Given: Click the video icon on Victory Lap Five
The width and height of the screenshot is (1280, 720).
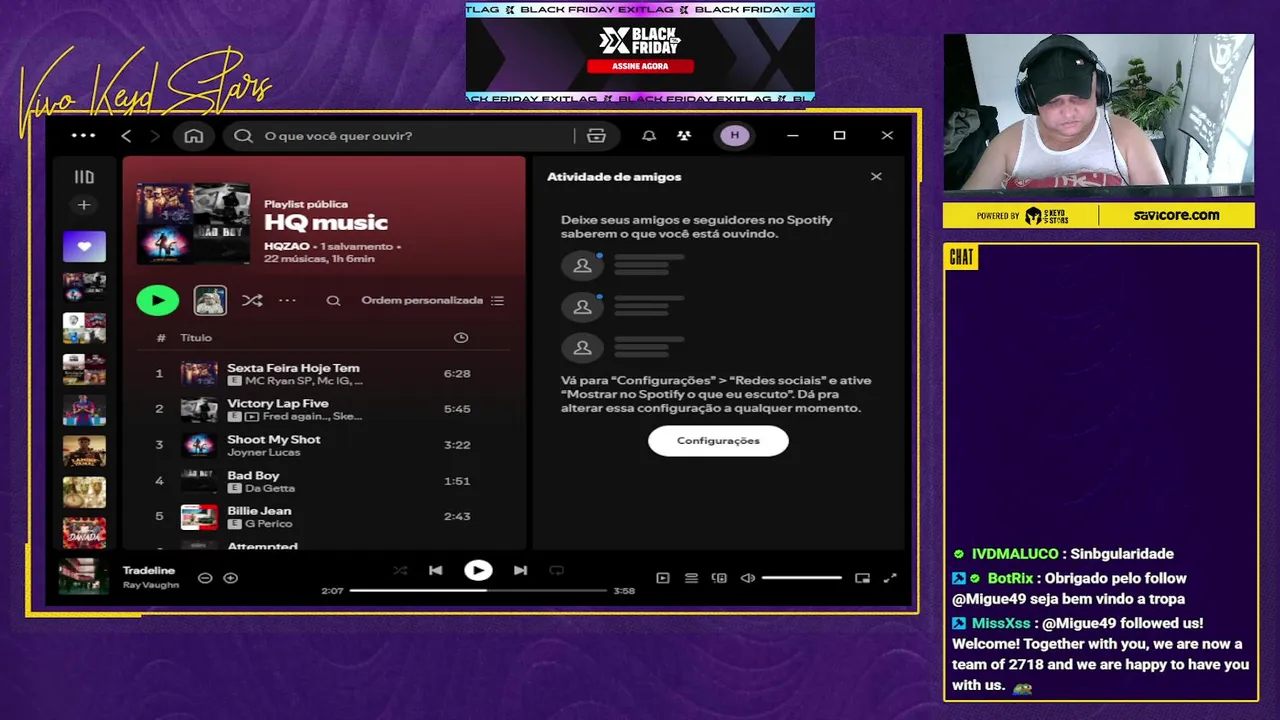Looking at the screenshot, I should coord(252,417).
